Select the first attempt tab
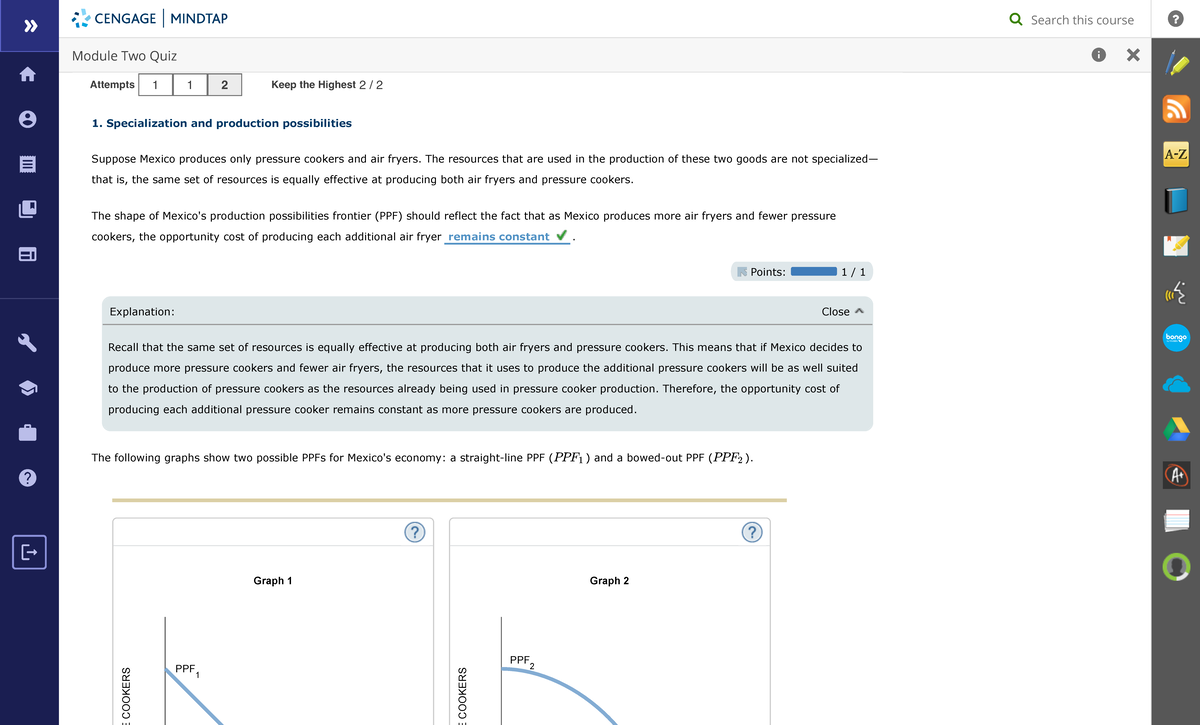 (x=155, y=85)
